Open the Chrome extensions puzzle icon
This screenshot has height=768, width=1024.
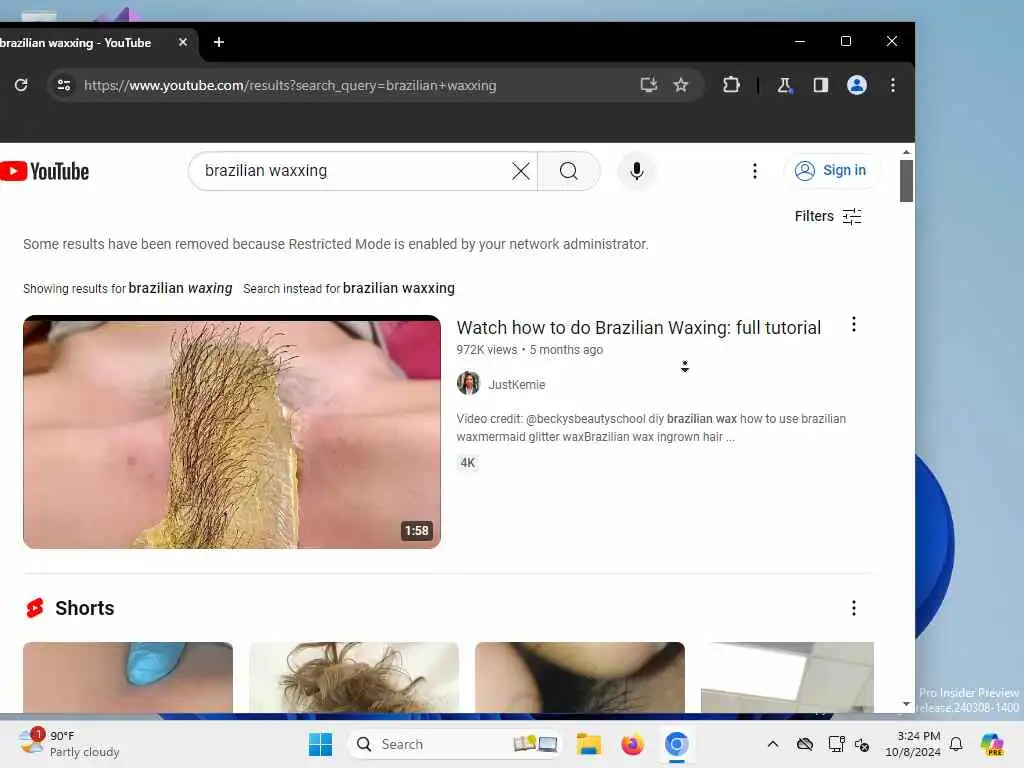coord(731,85)
